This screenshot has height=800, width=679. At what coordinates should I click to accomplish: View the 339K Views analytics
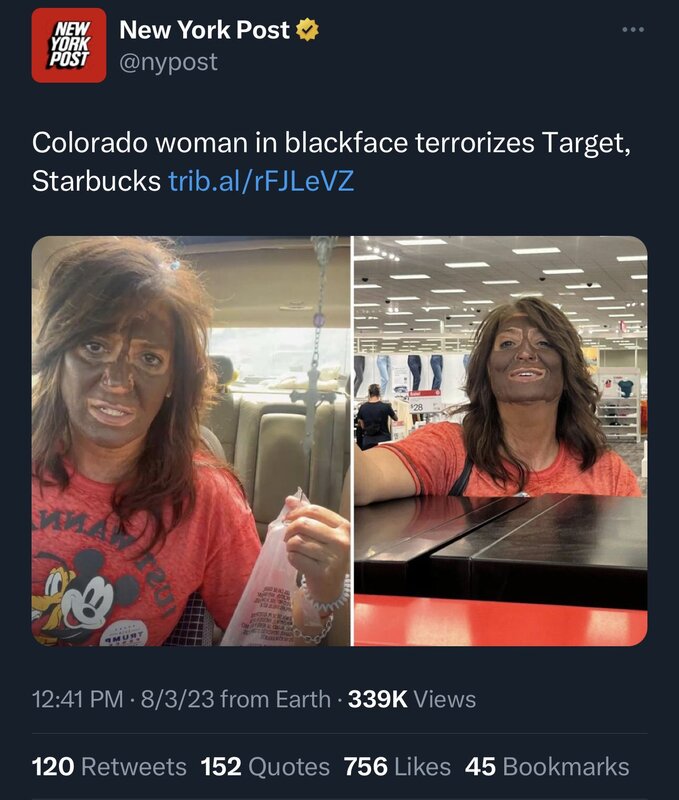[x=412, y=699]
